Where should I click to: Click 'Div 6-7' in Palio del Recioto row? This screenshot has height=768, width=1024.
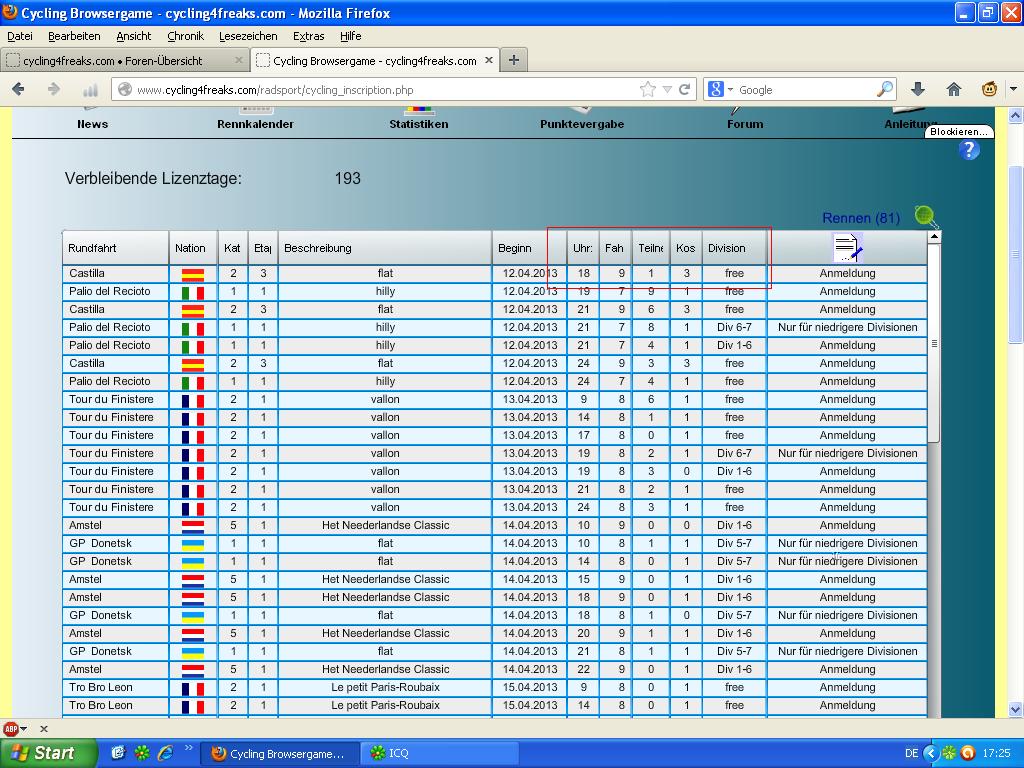pos(734,327)
